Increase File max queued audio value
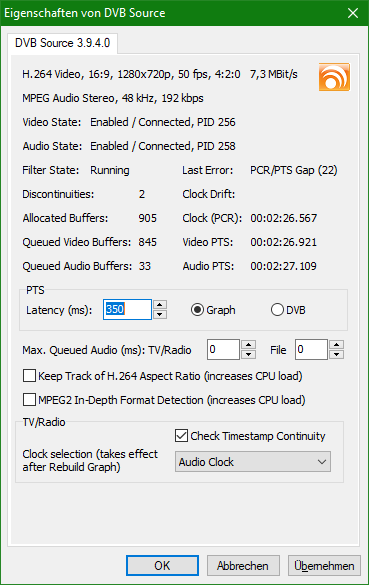The image size is (369, 585). 337,344
